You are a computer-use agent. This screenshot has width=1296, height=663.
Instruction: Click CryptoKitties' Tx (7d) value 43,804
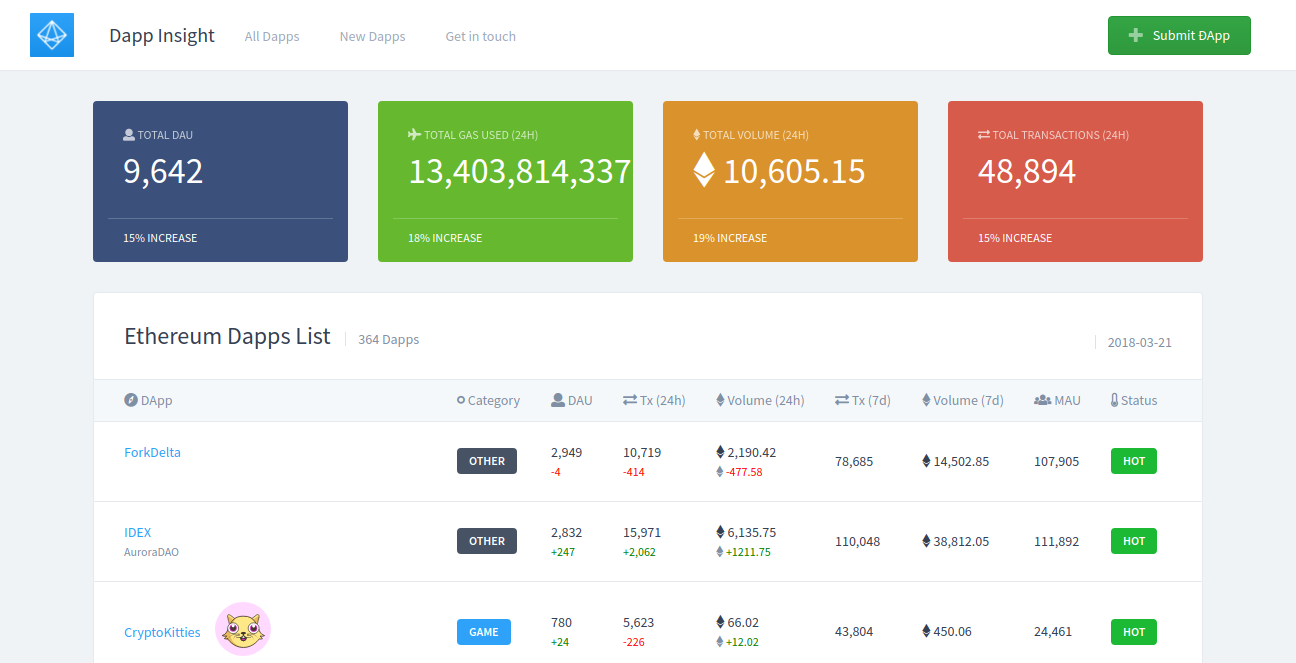point(854,632)
